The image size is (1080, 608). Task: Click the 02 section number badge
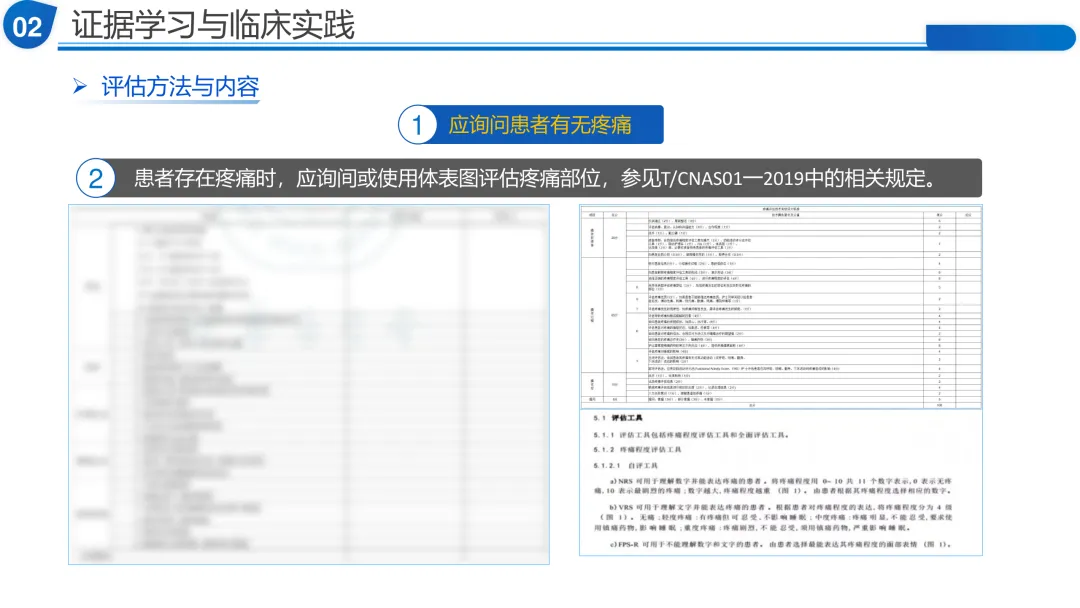pyautogui.click(x=28, y=25)
